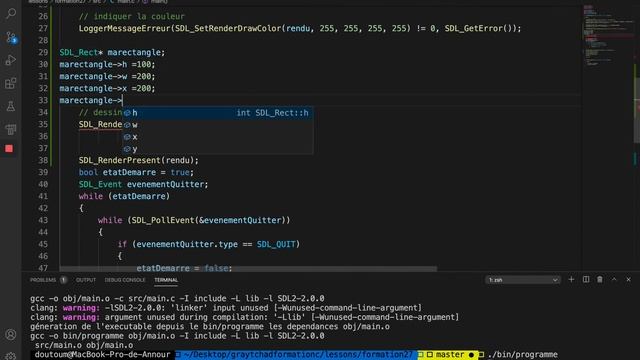
Task: Click the code minimap overview
Action: pos(607,37)
